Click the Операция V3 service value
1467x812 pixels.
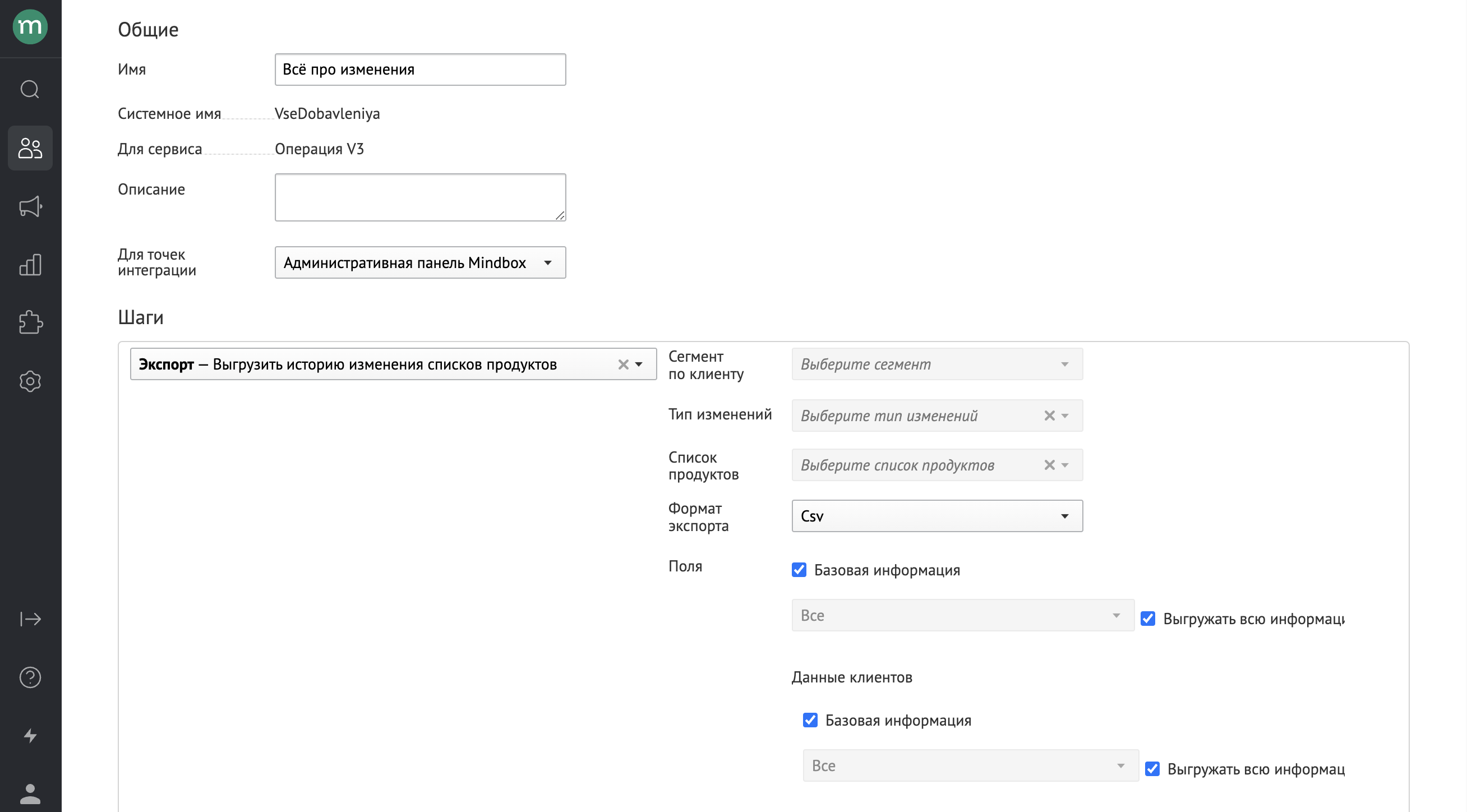tap(319, 149)
